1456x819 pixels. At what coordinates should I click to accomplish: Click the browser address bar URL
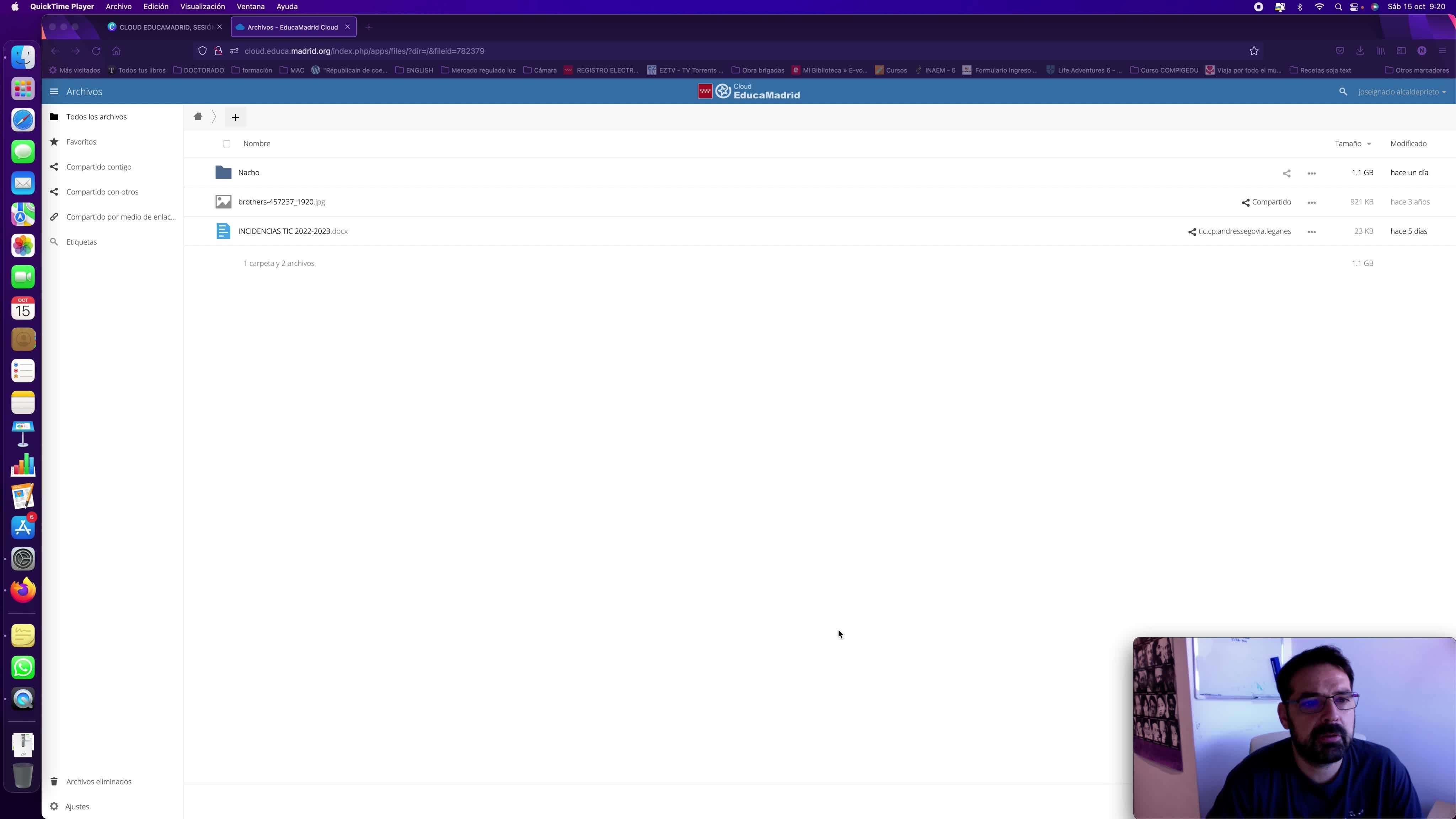click(x=364, y=51)
